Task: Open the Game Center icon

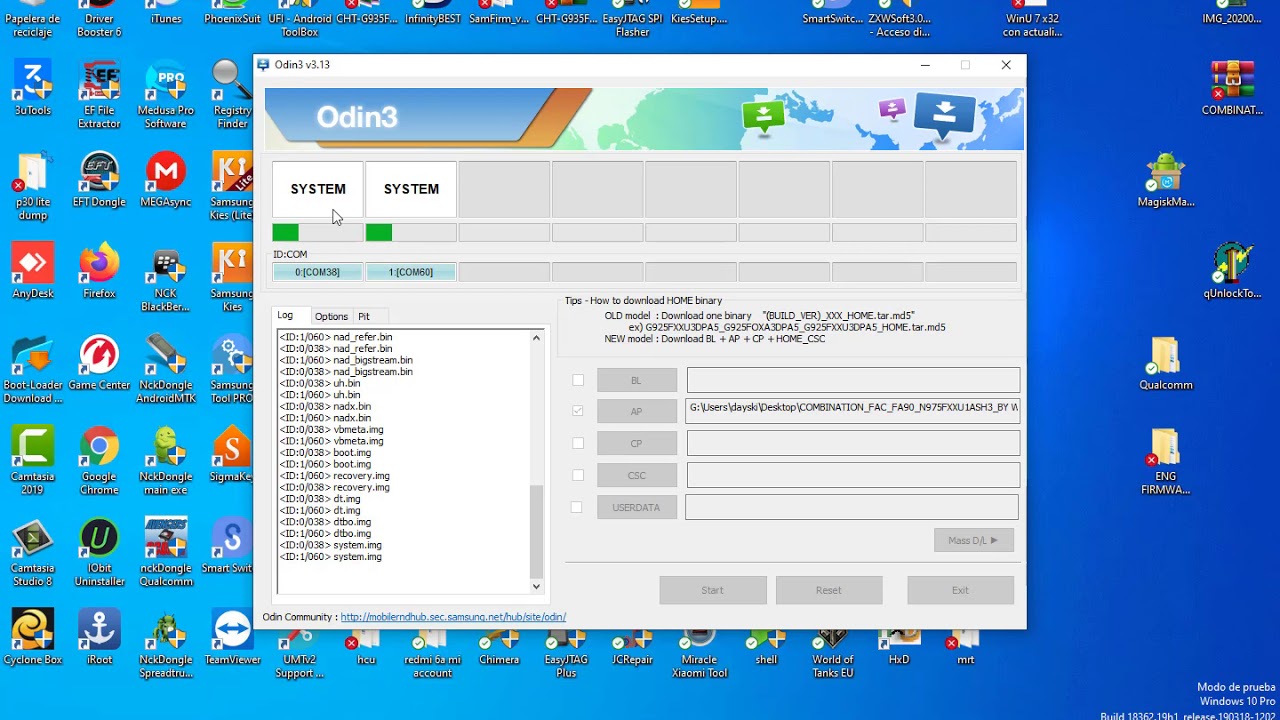Action: (x=99, y=364)
